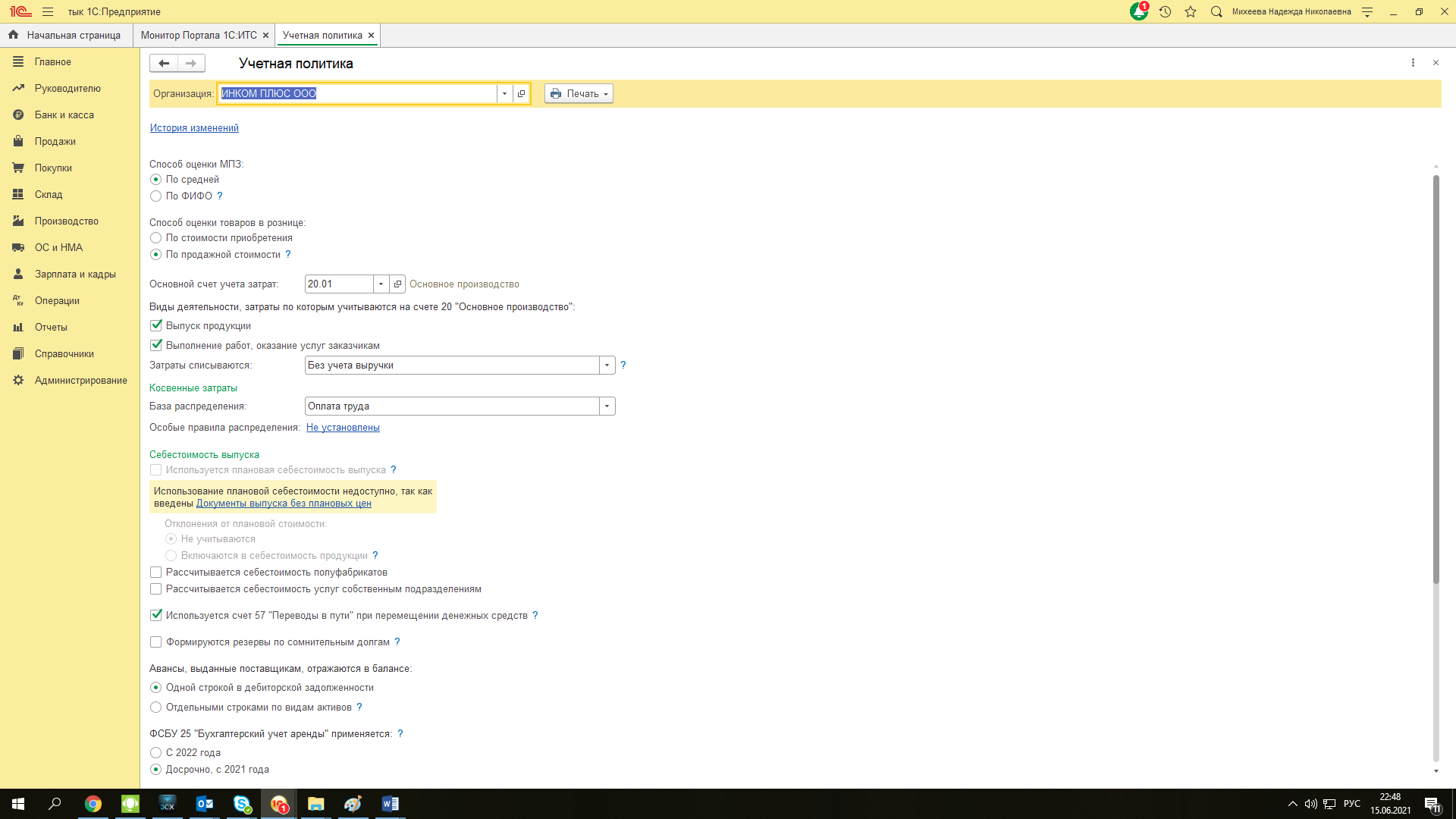Click the notifications bell icon
This screenshot has height=819, width=1456.
(x=1139, y=11)
